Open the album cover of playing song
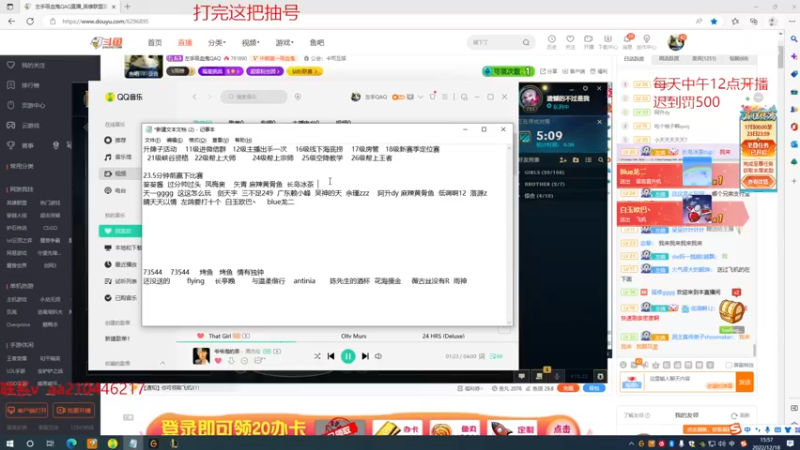This screenshot has height=450, width=800. (201, 356)
